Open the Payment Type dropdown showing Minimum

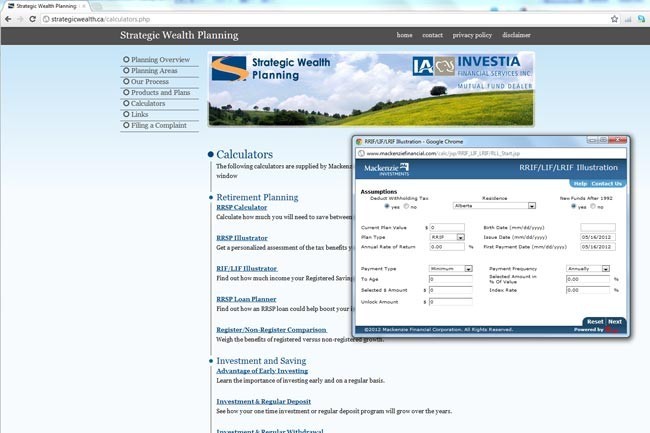click(451, 269)
